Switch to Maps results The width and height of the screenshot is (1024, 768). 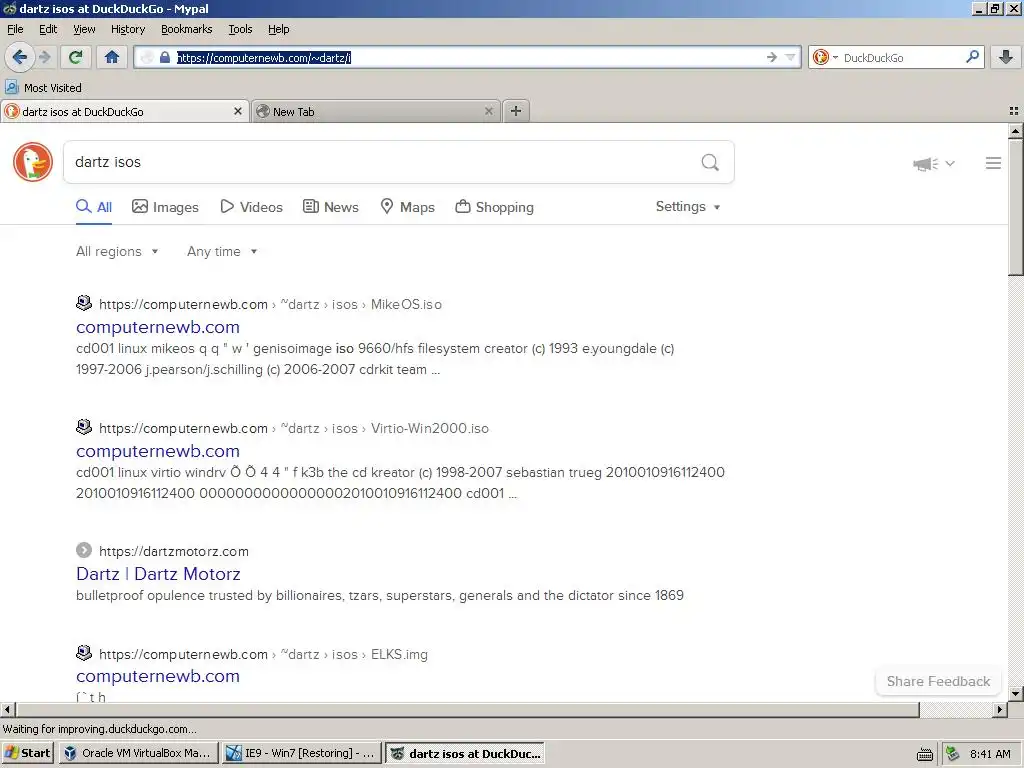[408, 207]
